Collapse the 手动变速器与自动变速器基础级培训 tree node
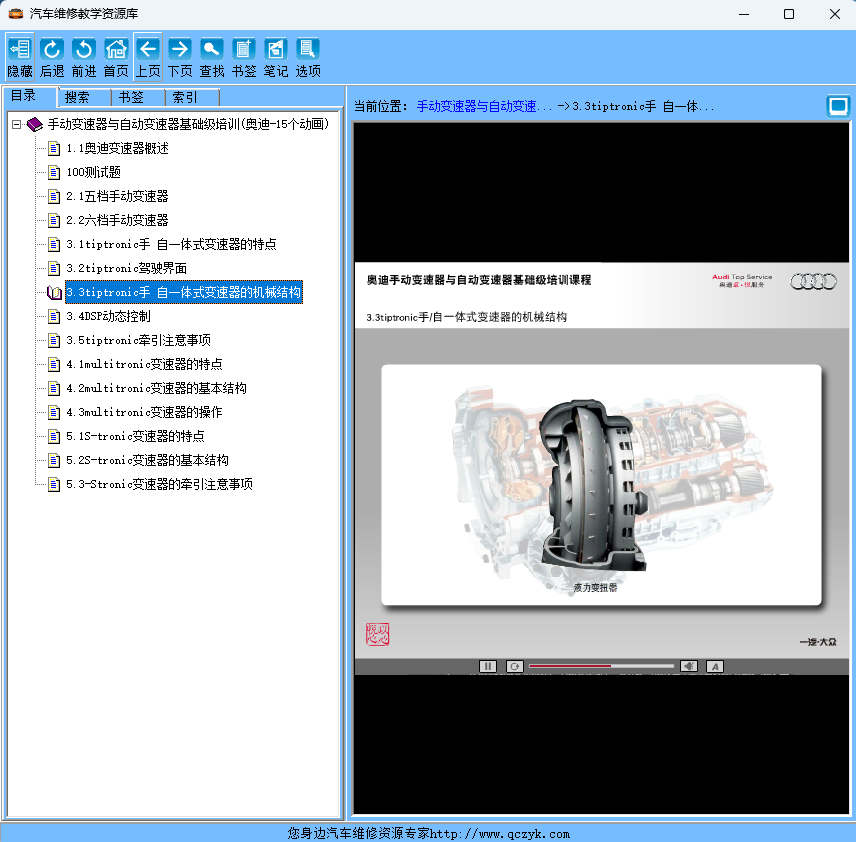Screen dimensions: 856x842 pos(16,124)
